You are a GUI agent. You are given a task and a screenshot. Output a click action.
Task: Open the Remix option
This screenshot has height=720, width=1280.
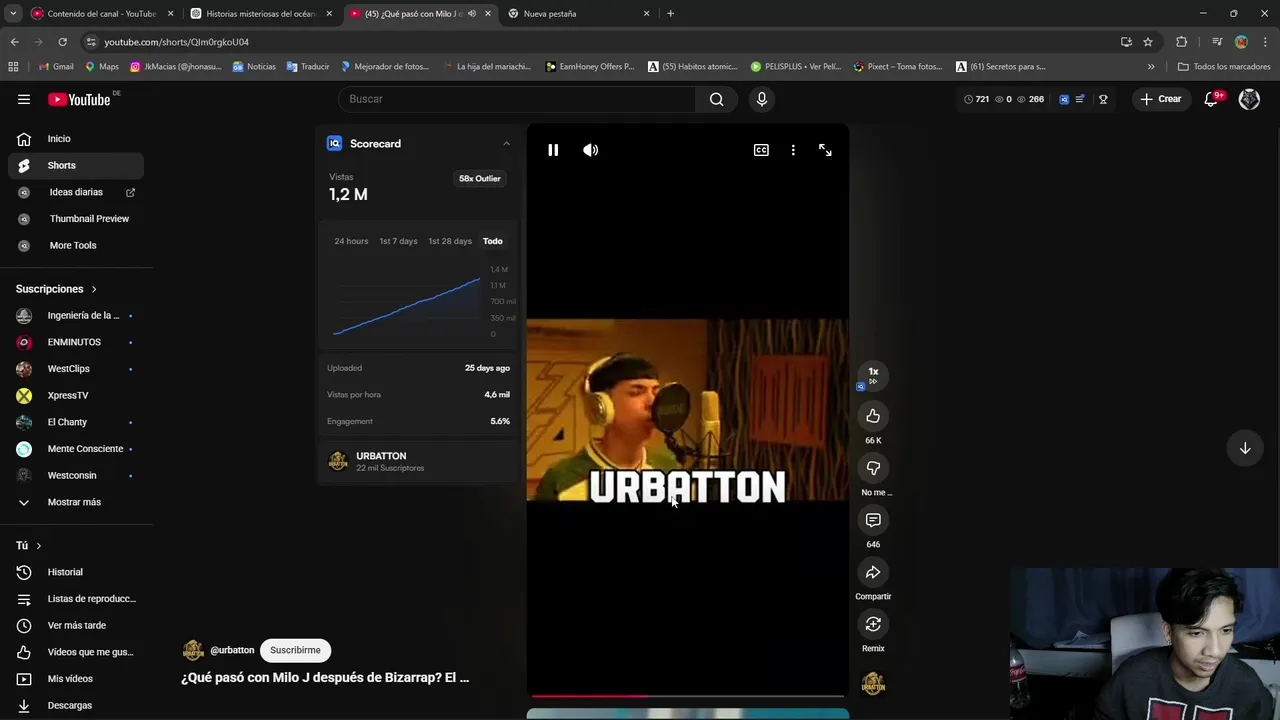873,624
